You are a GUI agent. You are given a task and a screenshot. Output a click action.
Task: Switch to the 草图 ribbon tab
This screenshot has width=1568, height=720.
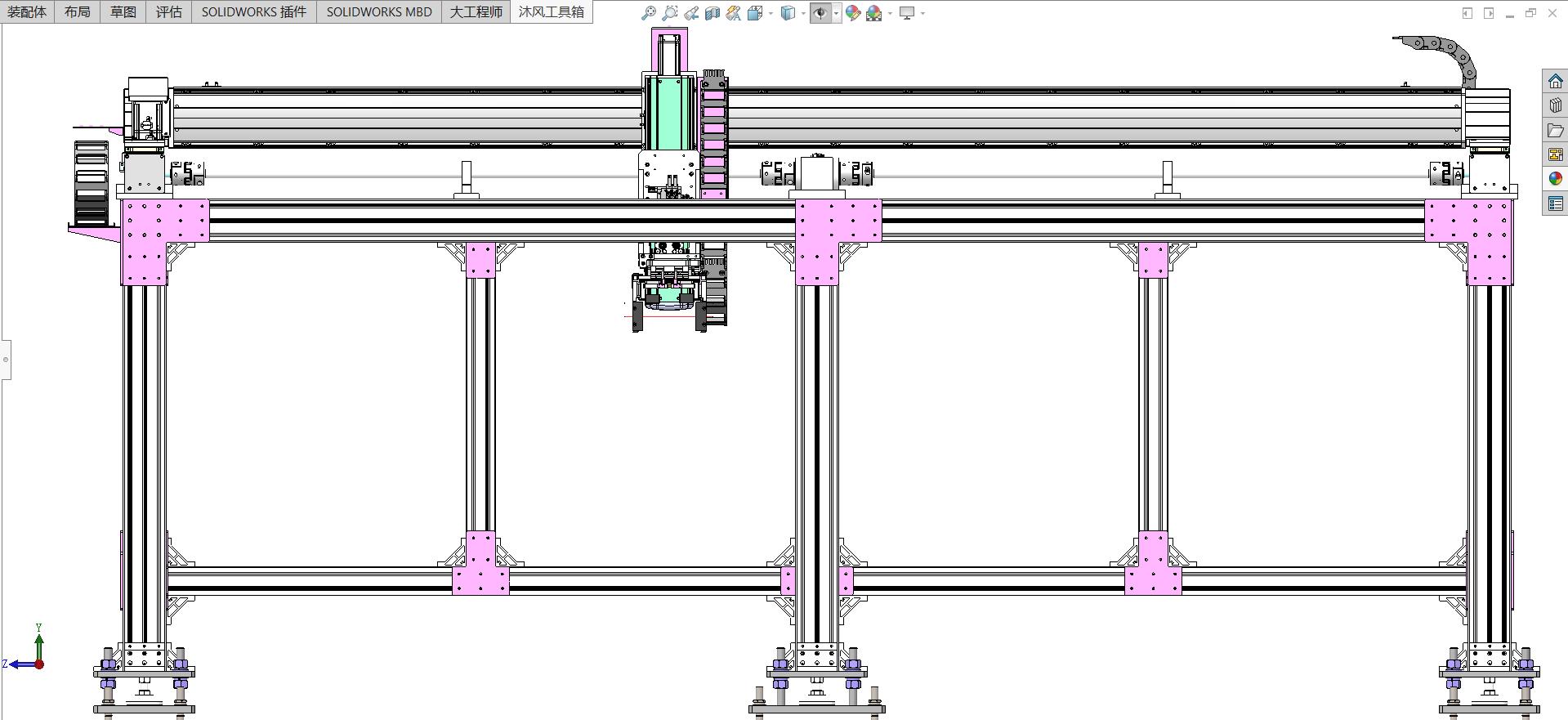(123, 11)
